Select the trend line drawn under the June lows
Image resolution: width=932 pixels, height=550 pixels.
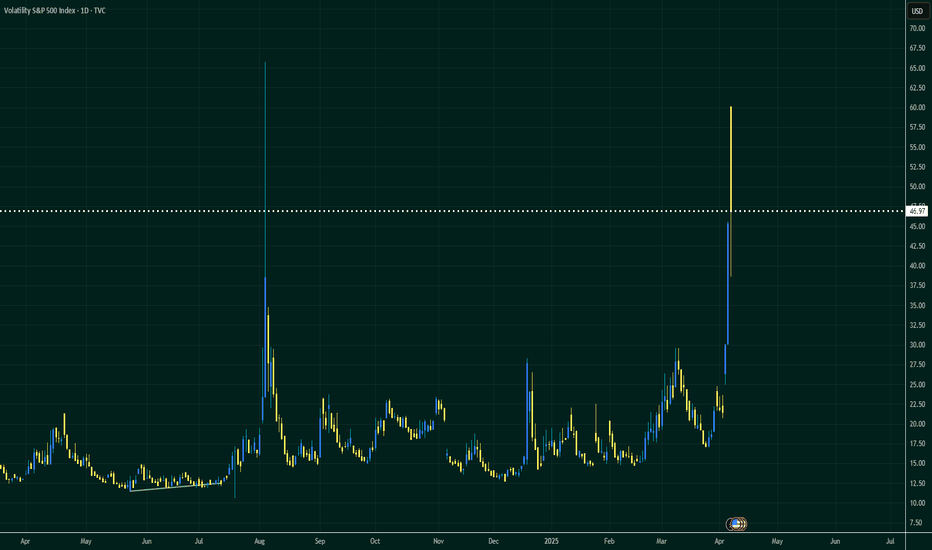click(176, 487)
